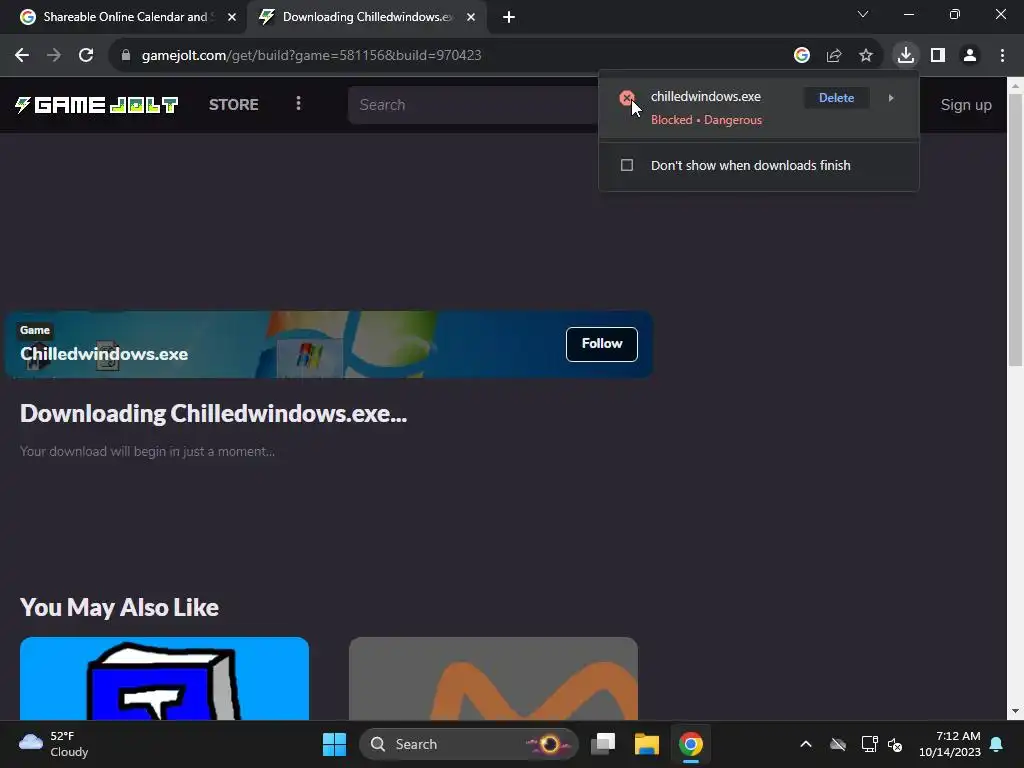Open Task View on the taskbar
The width and height of the screenshot is (1024, 768).
(603, 744)
